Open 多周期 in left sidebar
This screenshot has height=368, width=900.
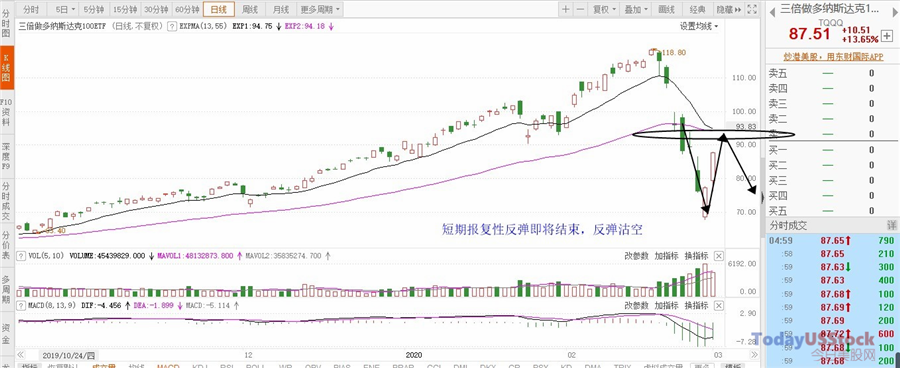tap(7, 289)
